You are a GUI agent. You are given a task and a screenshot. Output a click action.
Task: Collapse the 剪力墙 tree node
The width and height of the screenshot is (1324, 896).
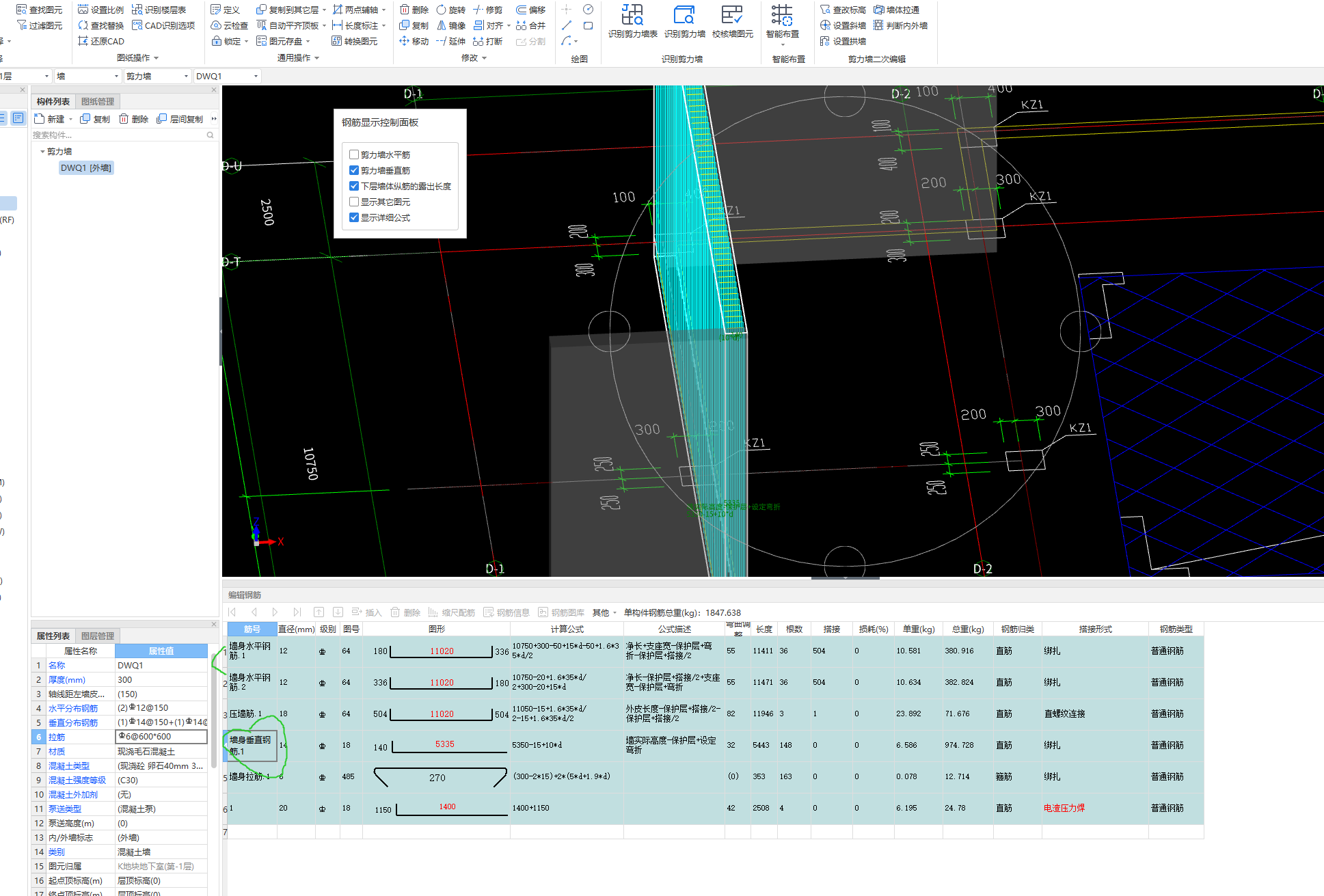click(42, 152)
